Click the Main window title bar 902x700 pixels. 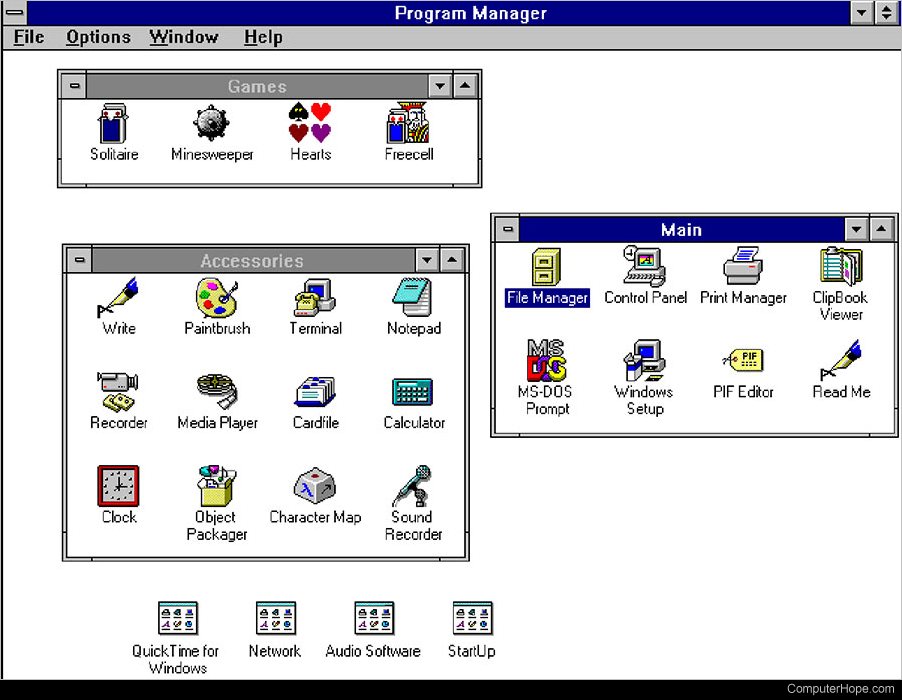(682, 229)
